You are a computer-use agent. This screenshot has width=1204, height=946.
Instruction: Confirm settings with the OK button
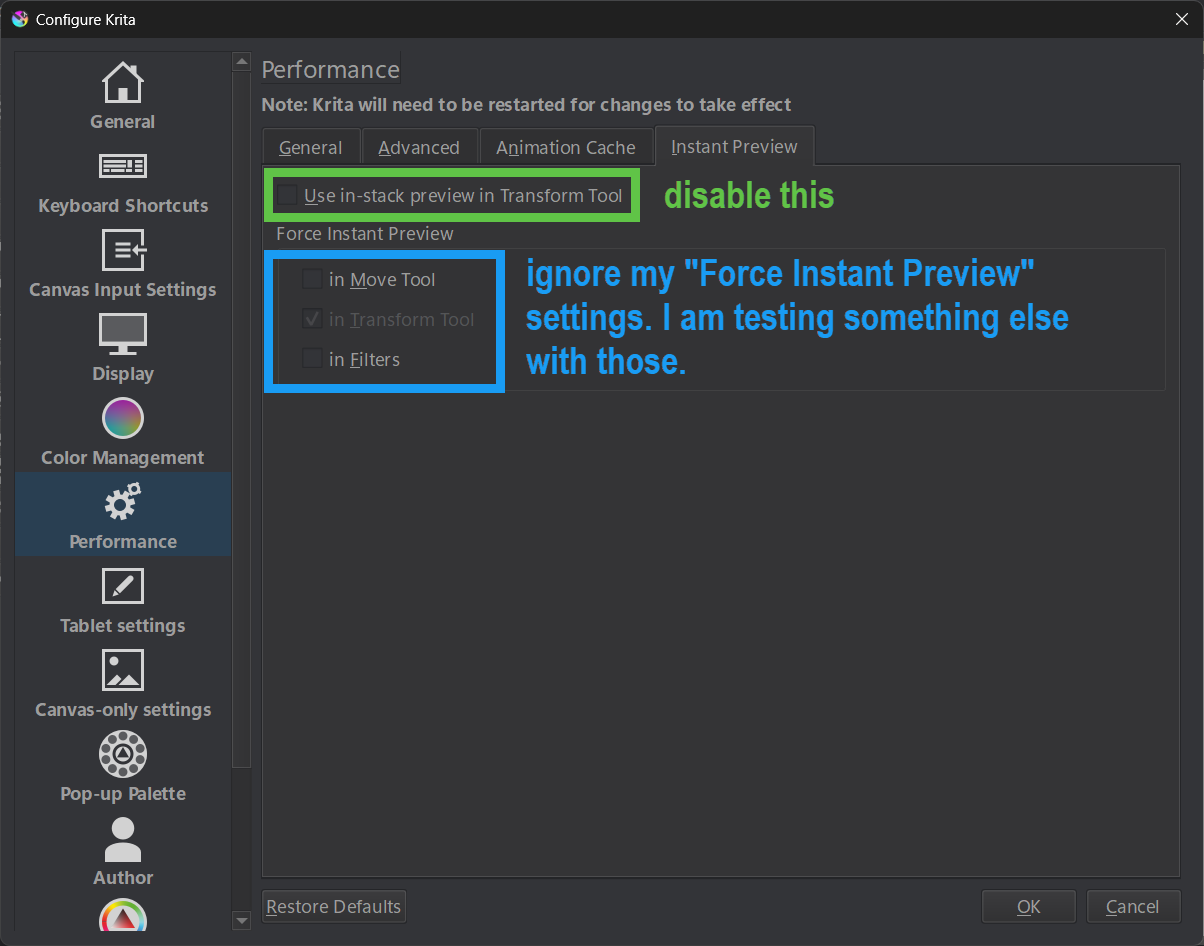coord(1028,907)
